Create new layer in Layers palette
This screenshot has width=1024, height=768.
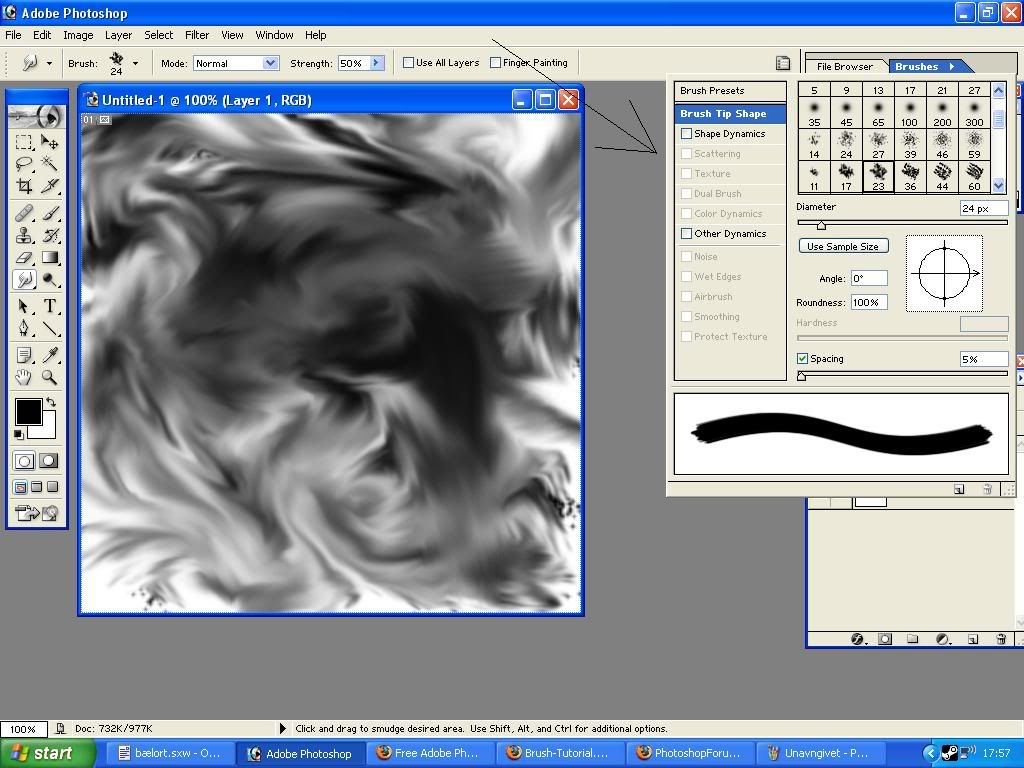[x=972, y=639]
